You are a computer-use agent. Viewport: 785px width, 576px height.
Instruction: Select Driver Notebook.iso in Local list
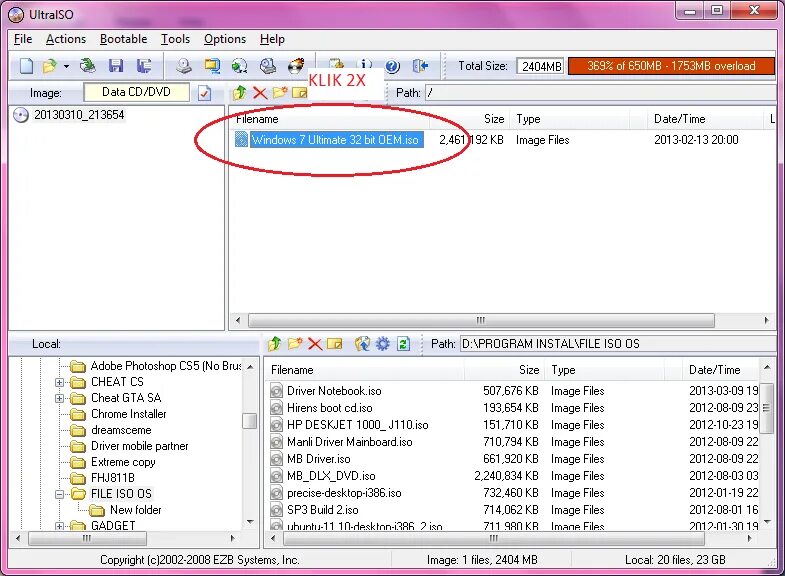[334, 391]
